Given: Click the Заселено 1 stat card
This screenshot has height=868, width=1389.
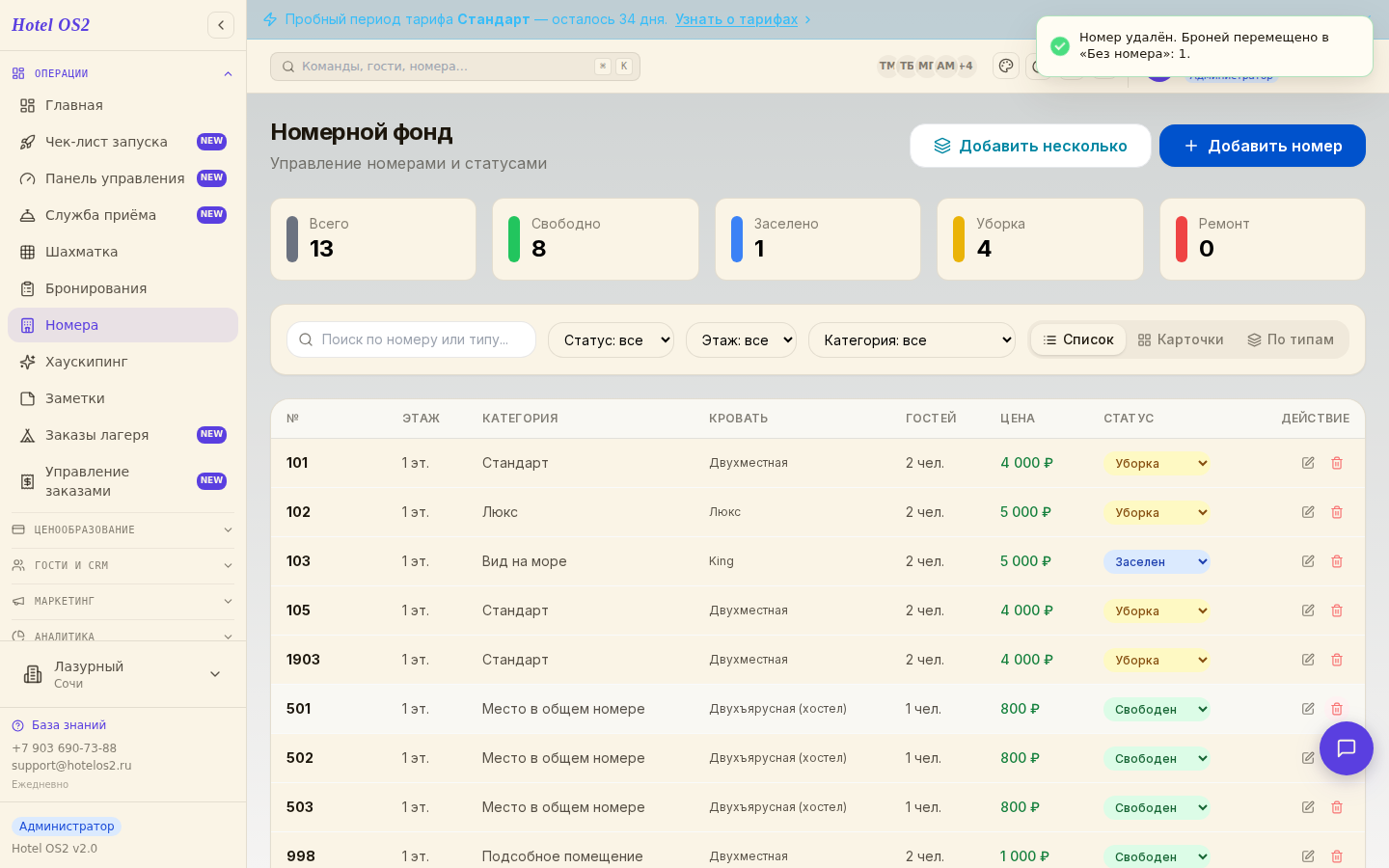Looking at the screenshot, I should (x=818, y=239).
